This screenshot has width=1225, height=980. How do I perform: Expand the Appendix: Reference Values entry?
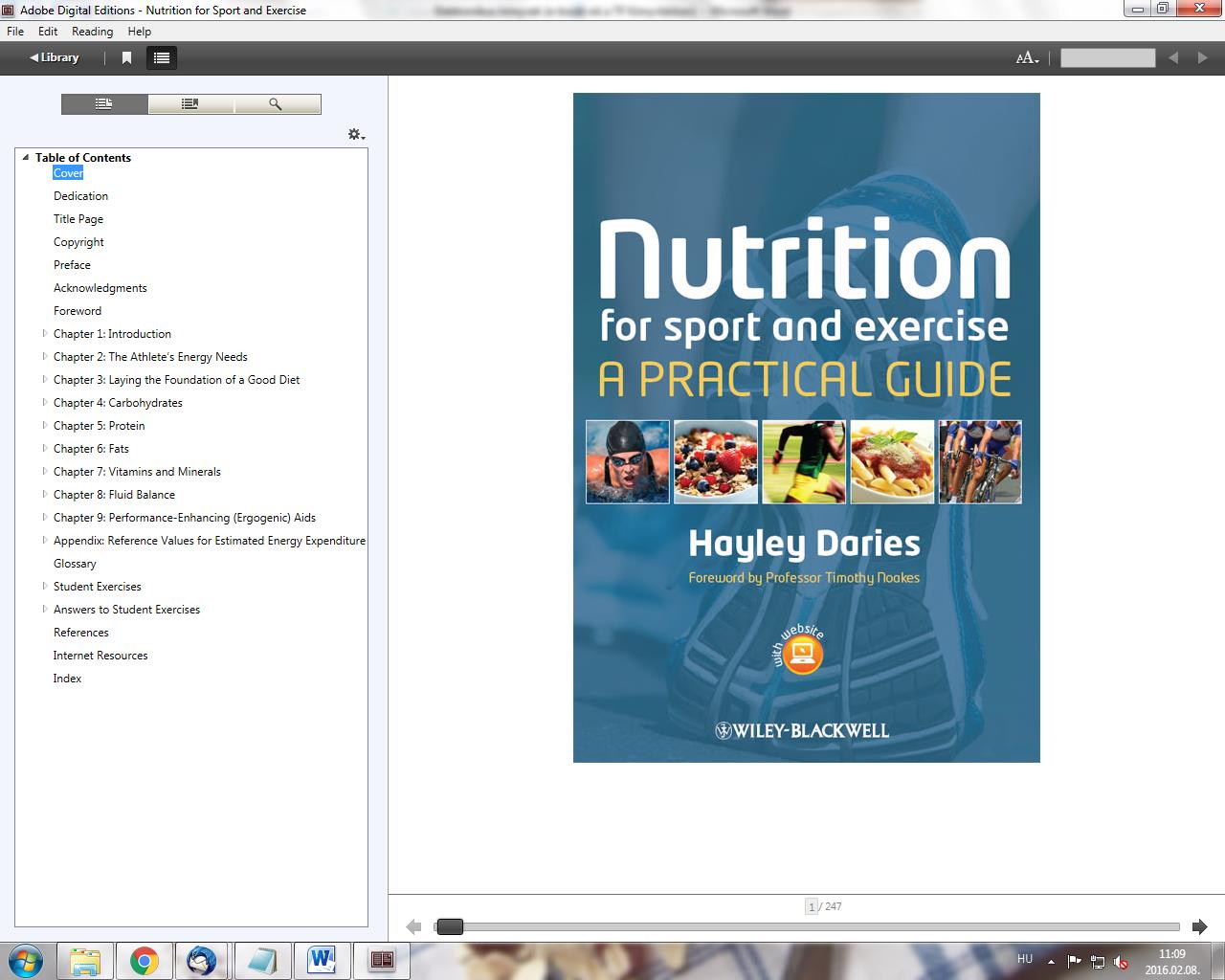pyautogui.click(x=44, y=541)
